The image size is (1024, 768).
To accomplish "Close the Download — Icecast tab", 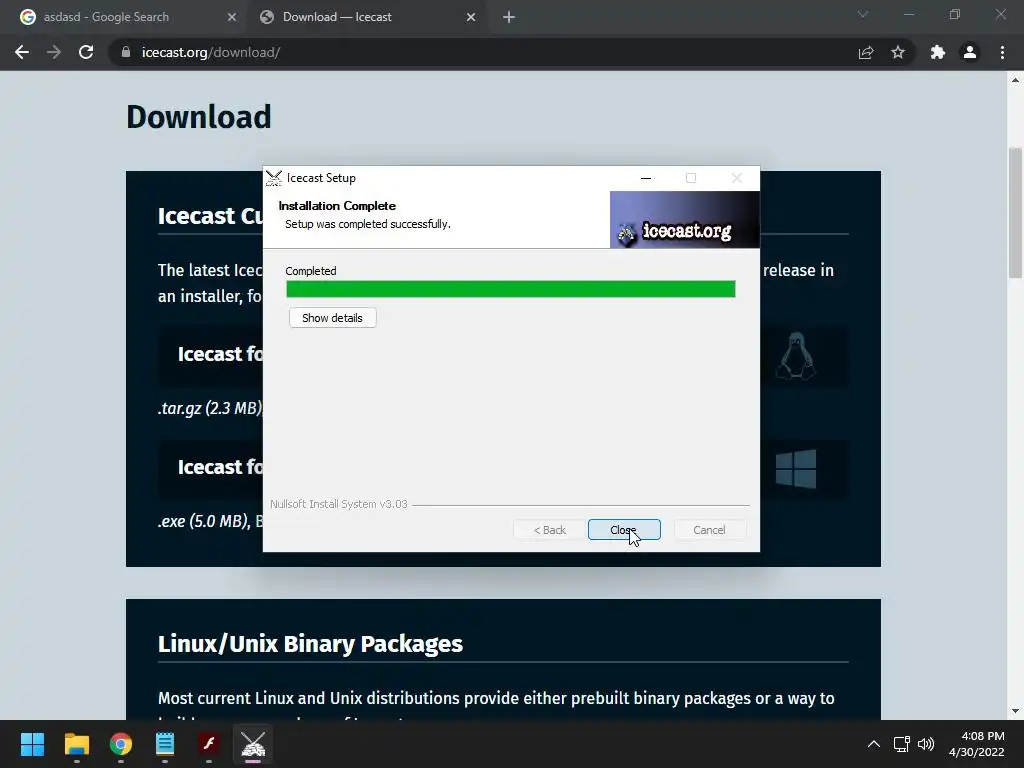I will click(471, 17).
